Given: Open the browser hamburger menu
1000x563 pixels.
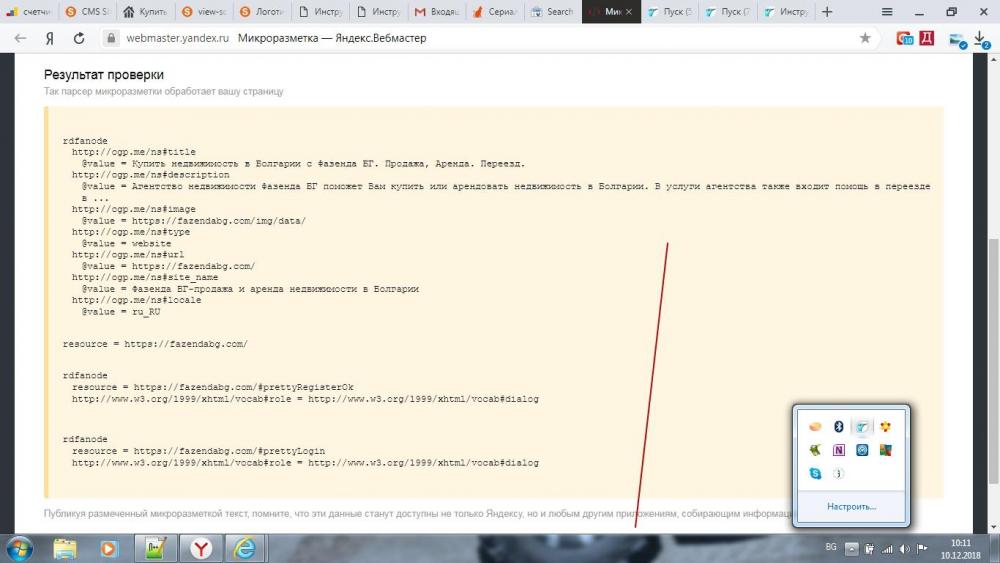Looking at the screenshot, I should coord(887,12).
